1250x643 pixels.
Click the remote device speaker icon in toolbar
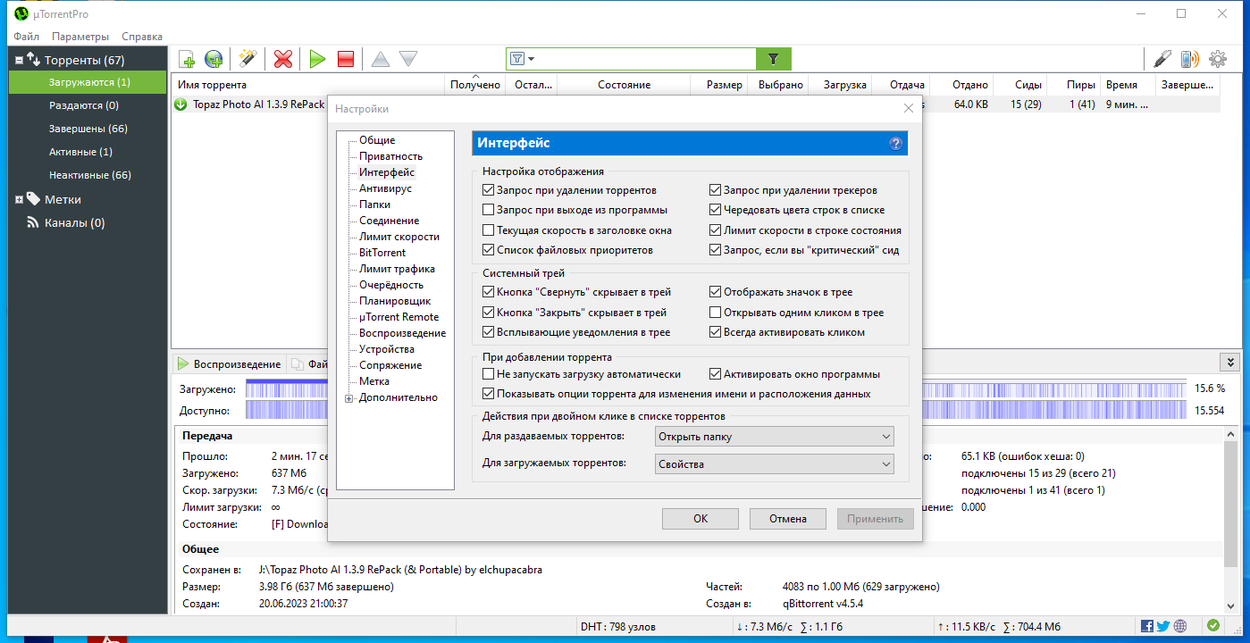coord(1190,59)
